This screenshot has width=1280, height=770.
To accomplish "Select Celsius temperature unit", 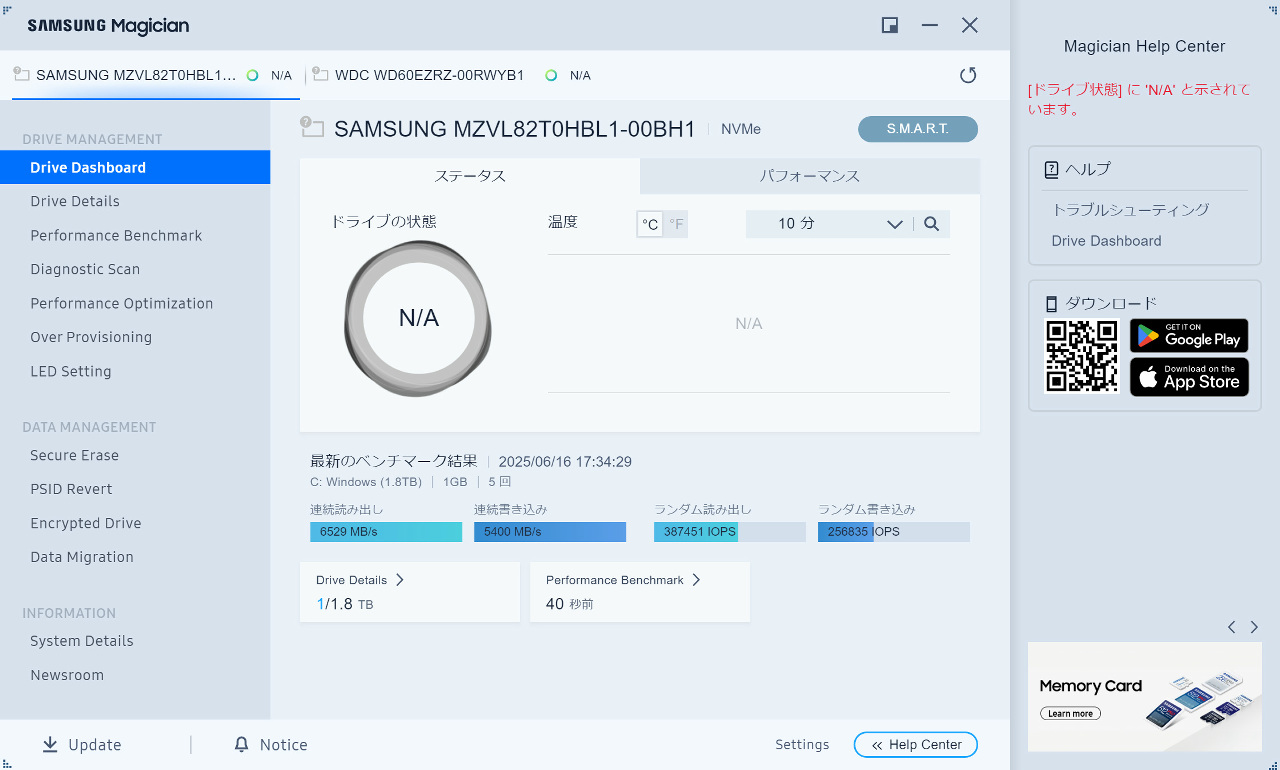I will pos(650,224).
